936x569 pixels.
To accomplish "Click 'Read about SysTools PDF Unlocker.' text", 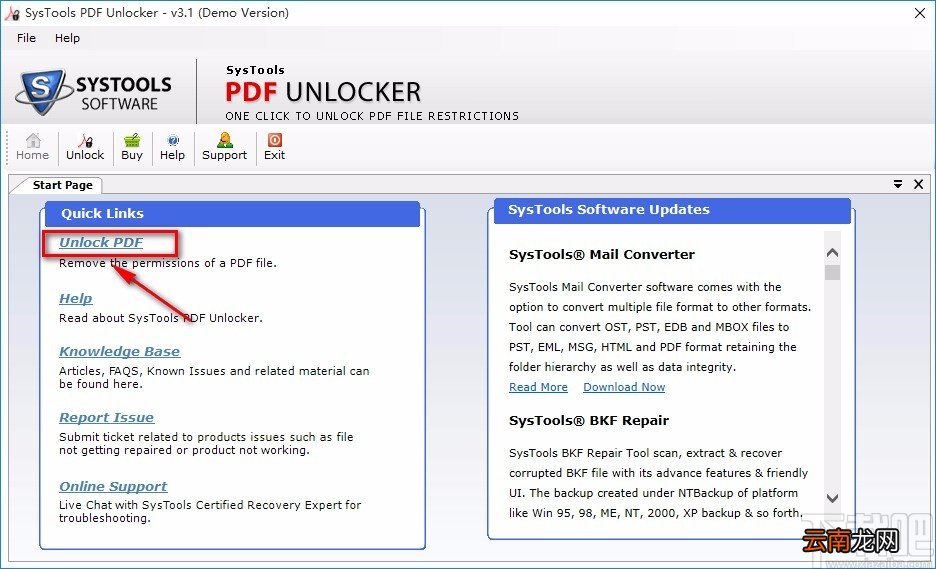I will [x=161, y=318].
